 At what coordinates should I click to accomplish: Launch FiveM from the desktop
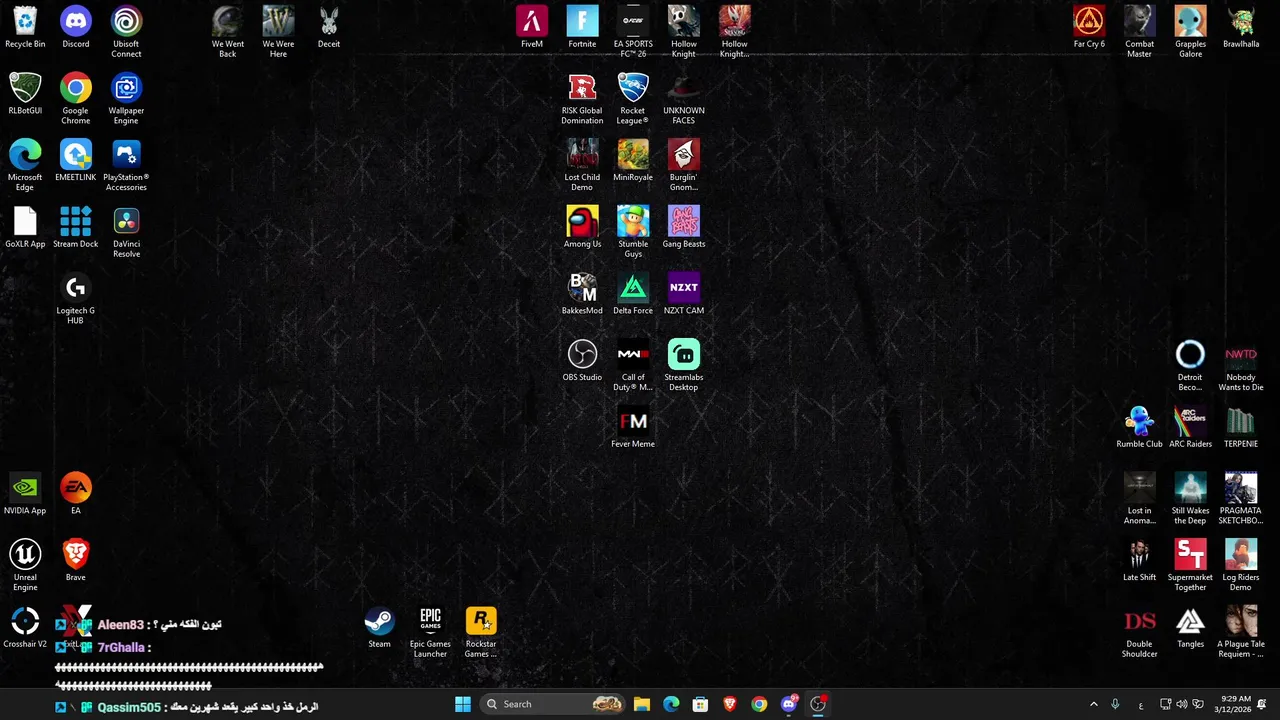[532, 28]
